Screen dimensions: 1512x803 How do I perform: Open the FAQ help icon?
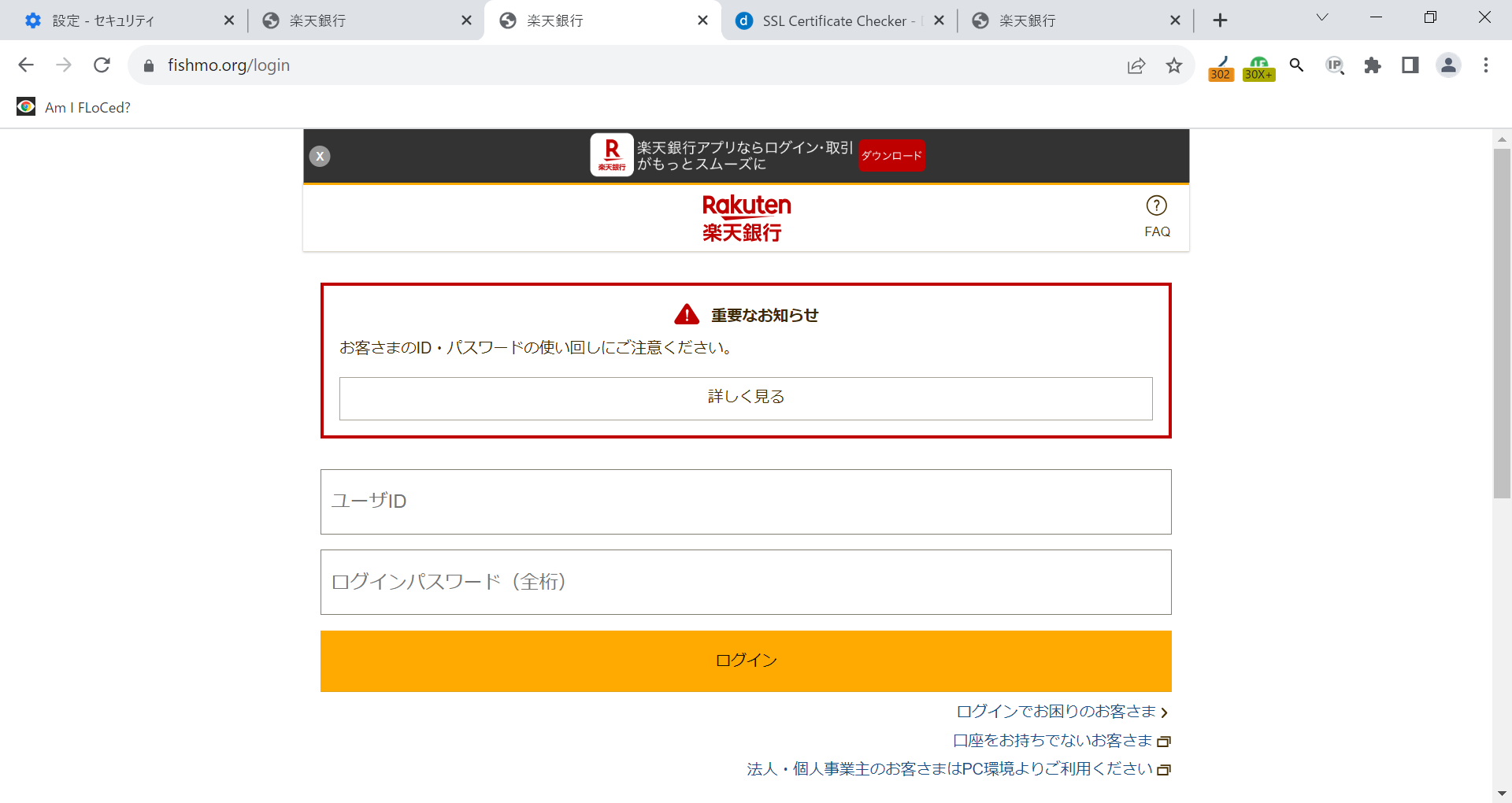click(1157, 216)
